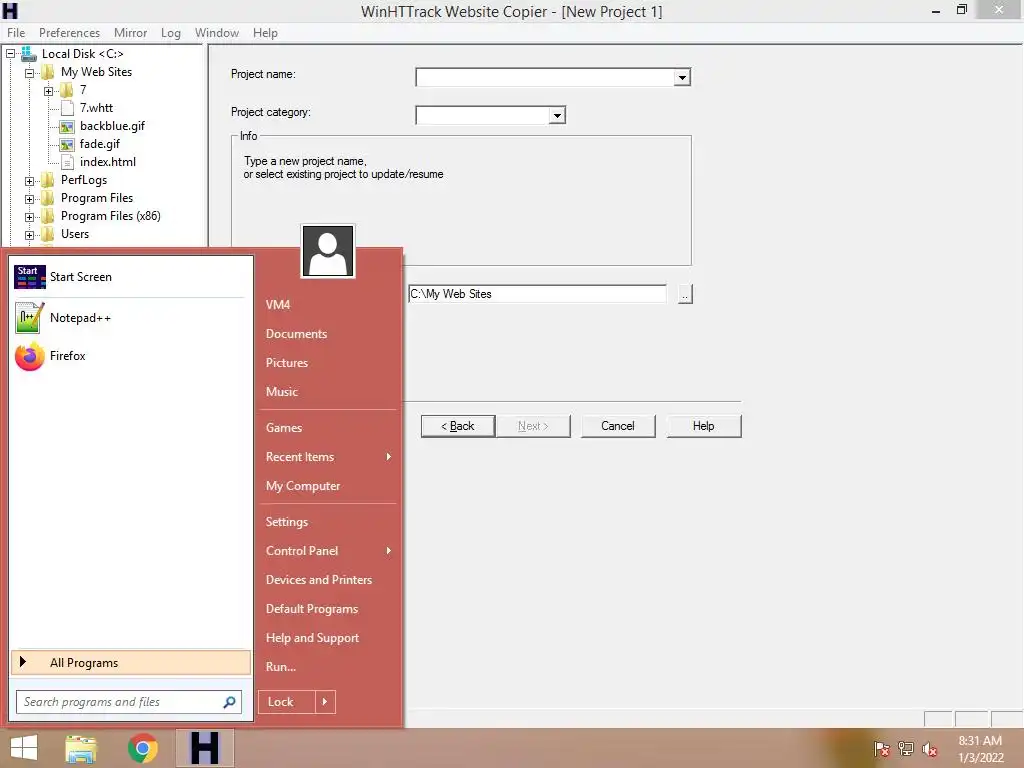Click the 7.whtt file icon
Image resolution: width=1024 pixels, height=768 pixels.
(67, 108)
